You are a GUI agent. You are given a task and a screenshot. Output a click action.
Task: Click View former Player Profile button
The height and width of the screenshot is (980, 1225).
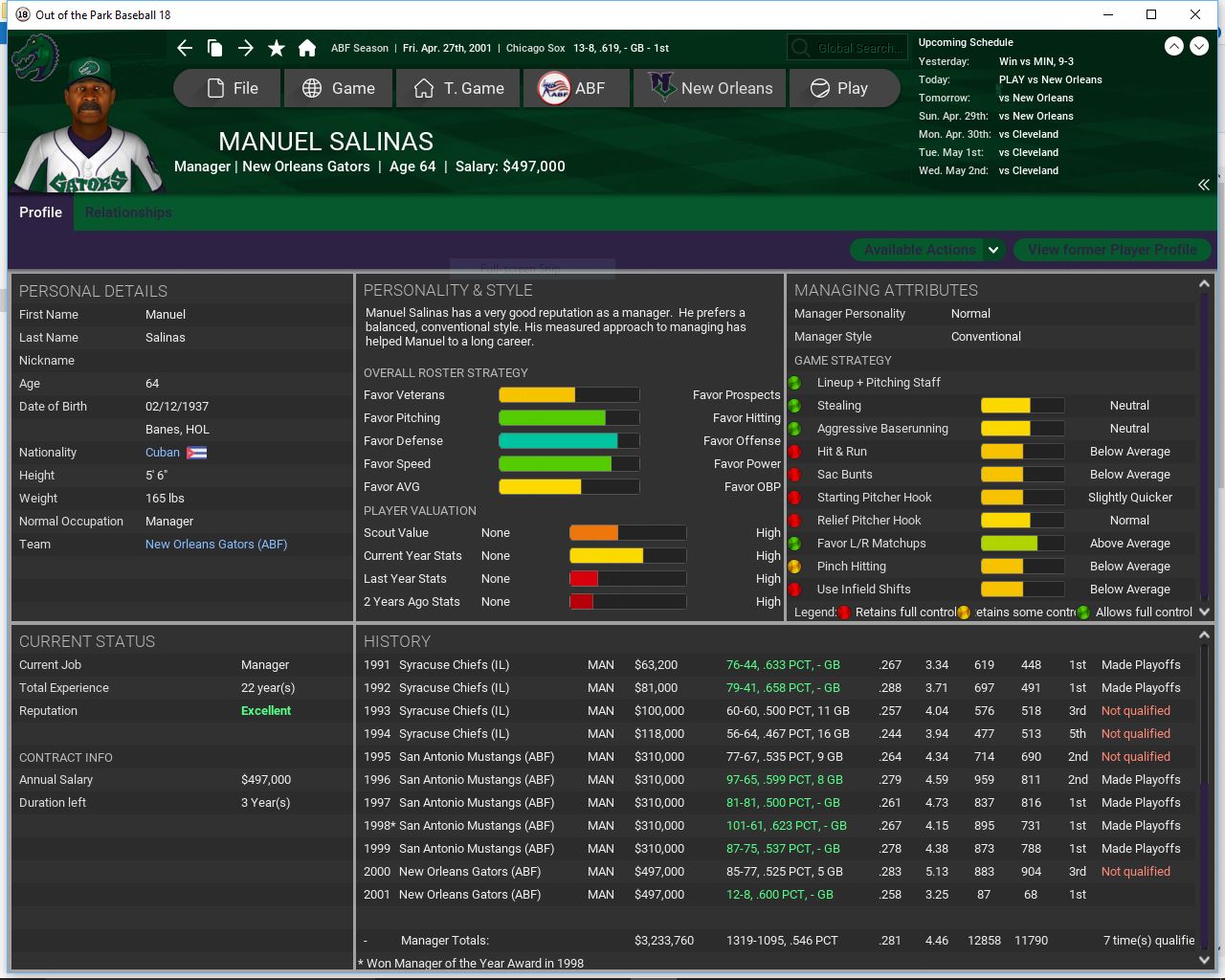[1112, 250]
